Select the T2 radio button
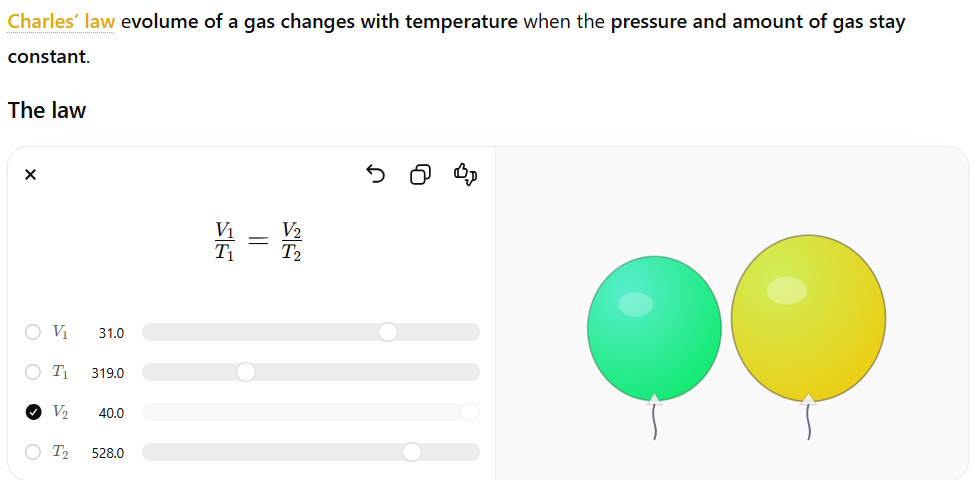This screenshot has width=975, height=480. [x=33, y=452]
